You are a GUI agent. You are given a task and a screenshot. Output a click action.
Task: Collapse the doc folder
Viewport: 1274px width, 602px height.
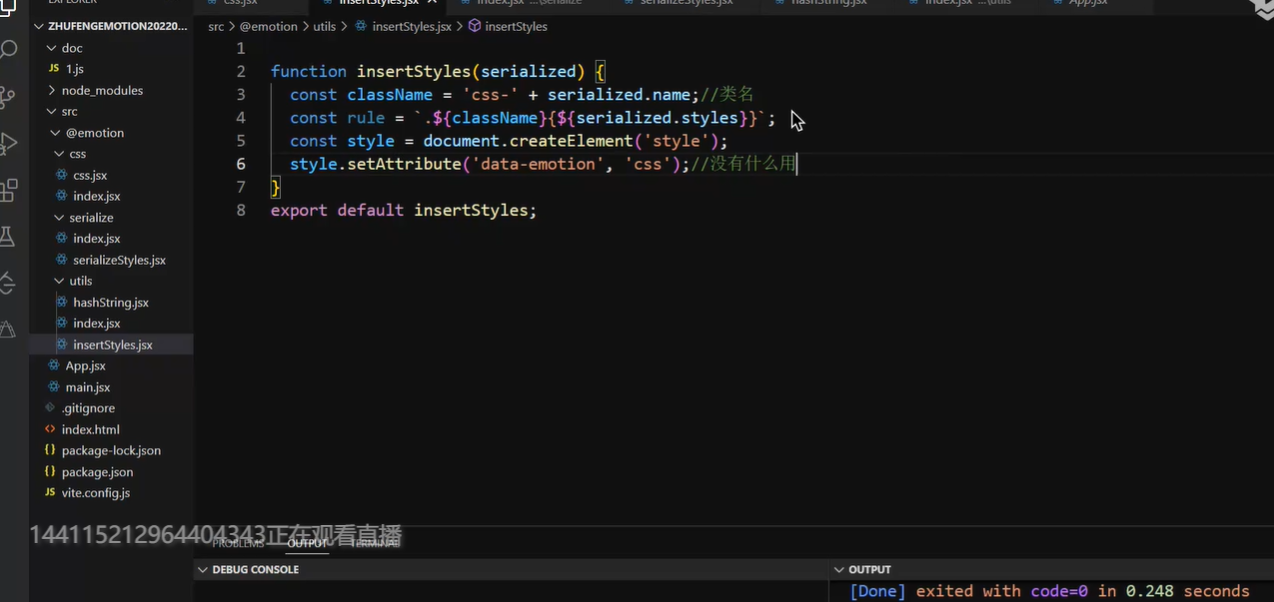tap(71, 48)
